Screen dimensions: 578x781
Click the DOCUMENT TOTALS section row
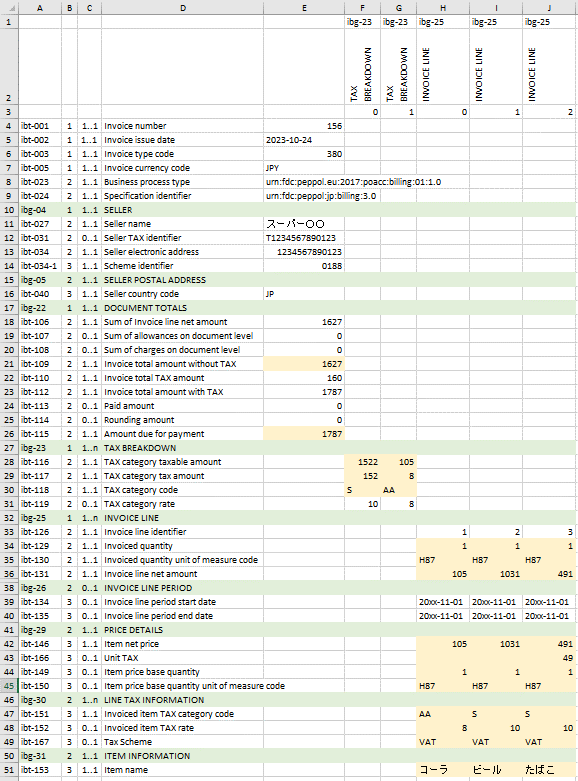pos(297,308)
